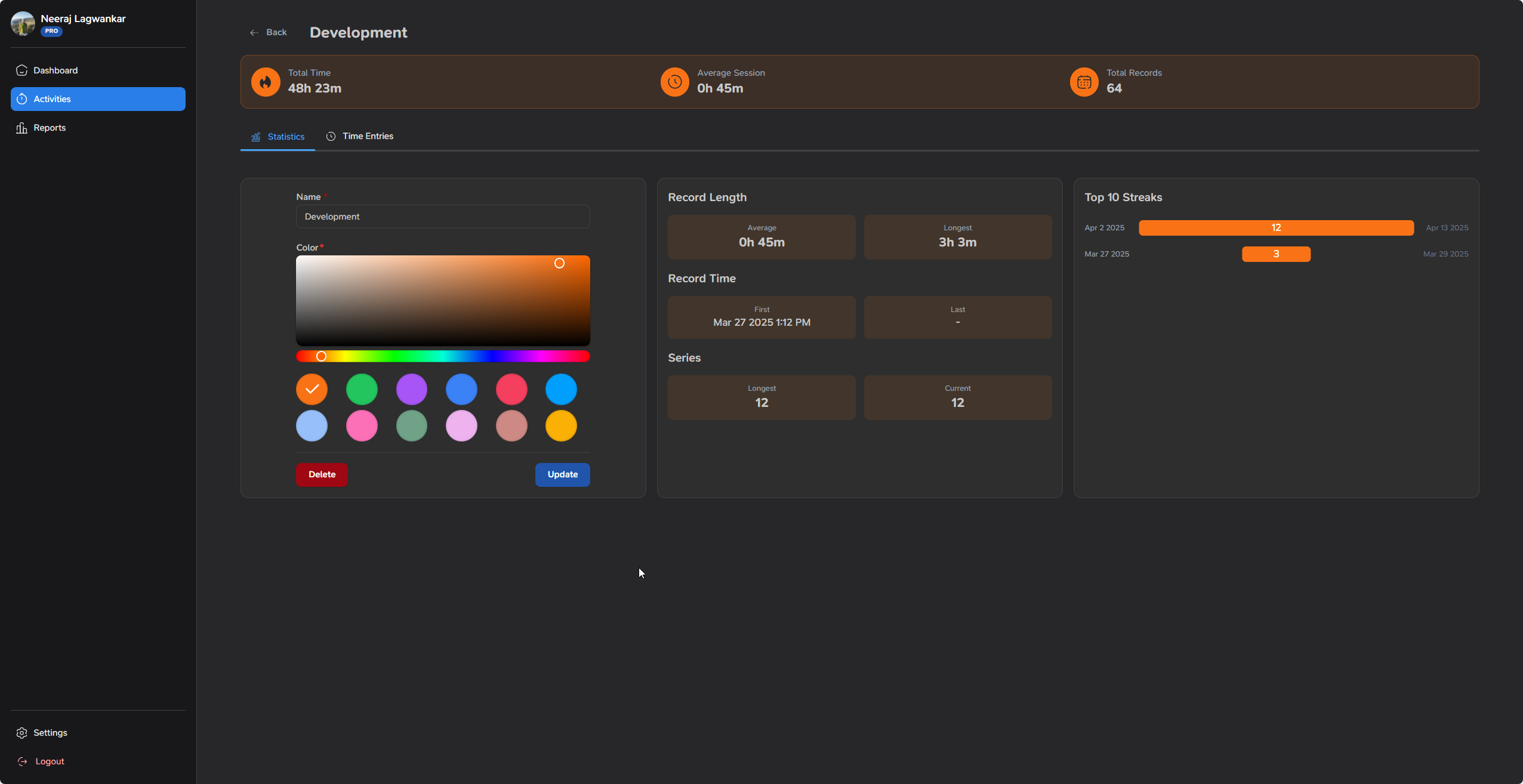Select the Activities icon in the sidebar
This screenshot has width=1523, height=784.
tap(21, 99)
